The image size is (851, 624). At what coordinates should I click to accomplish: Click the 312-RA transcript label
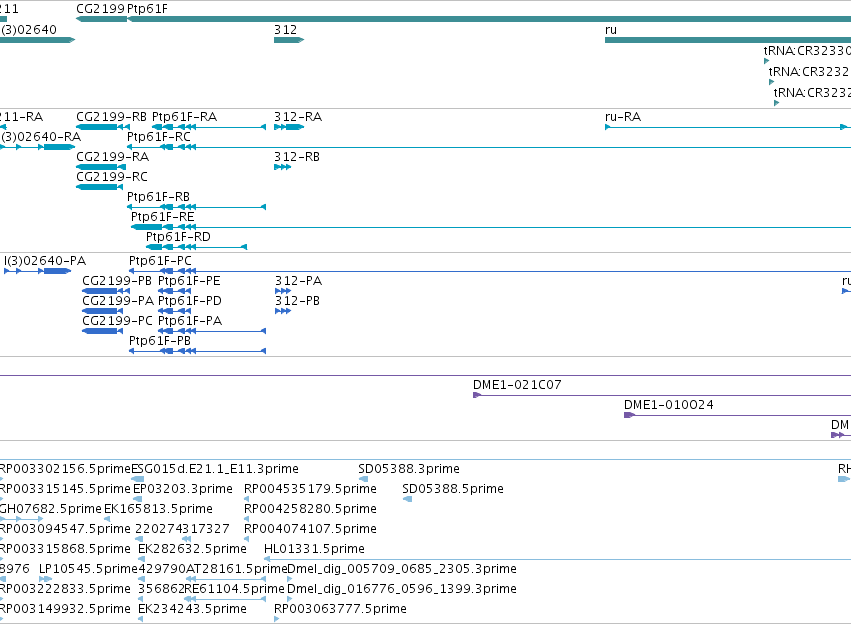pos(298,117)
